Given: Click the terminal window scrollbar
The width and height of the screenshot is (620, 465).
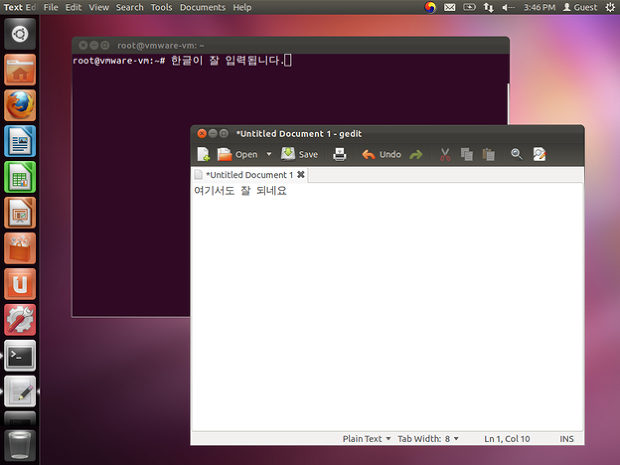Looking at the screenshot, I should [x=508, y=104].
